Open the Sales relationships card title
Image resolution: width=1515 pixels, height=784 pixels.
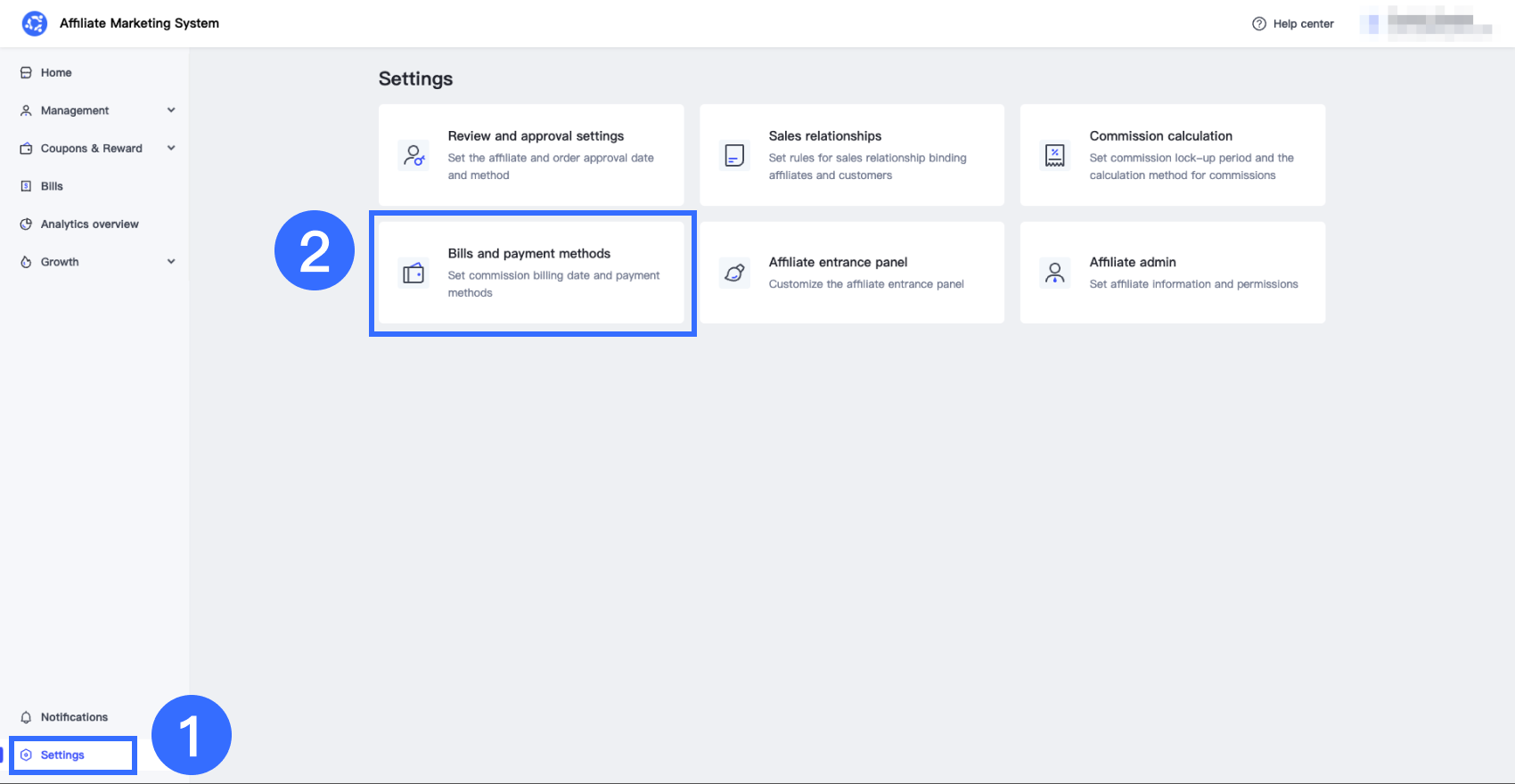click(824, 136)
